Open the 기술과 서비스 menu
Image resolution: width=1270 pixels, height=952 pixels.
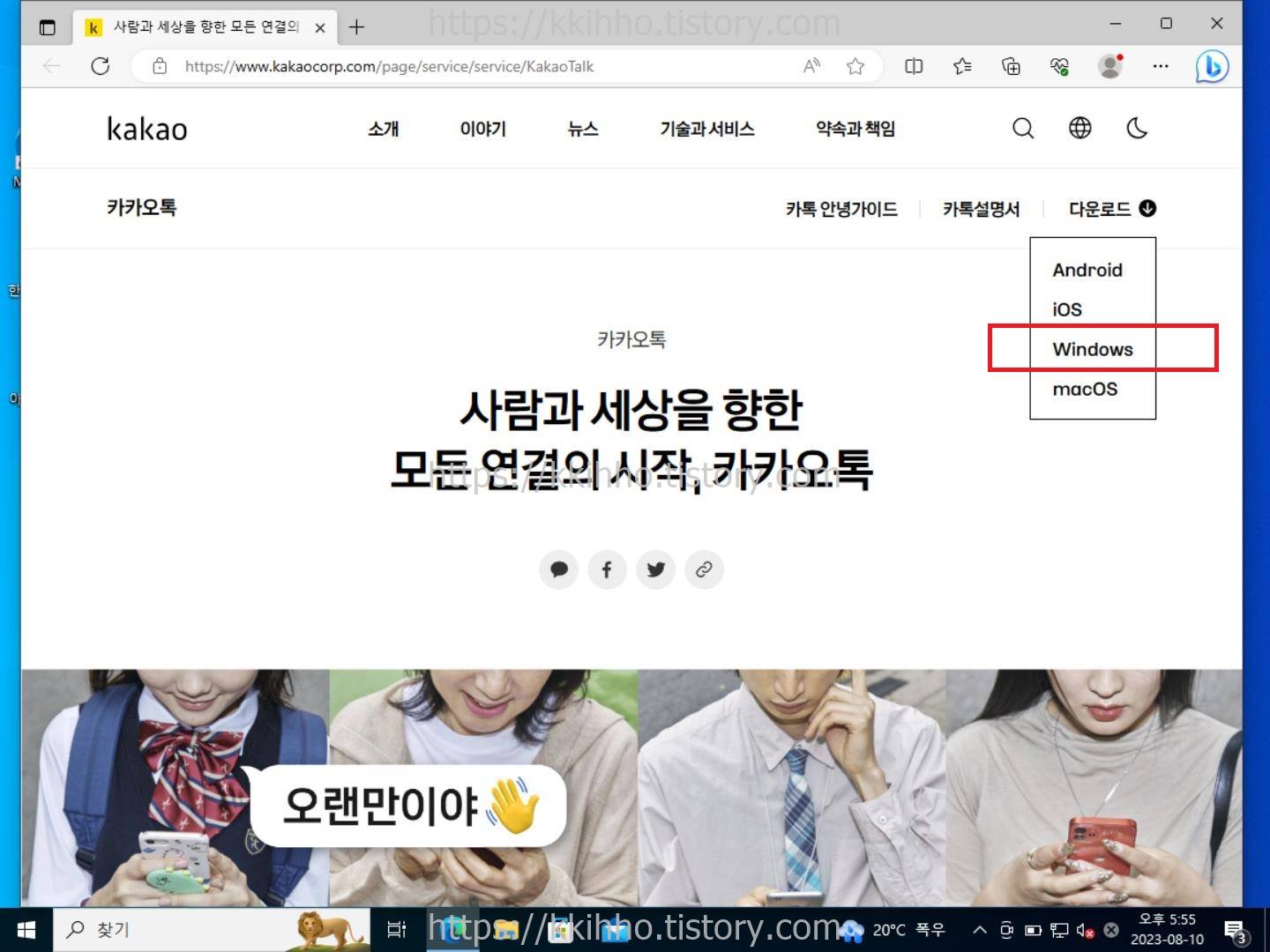707,129
